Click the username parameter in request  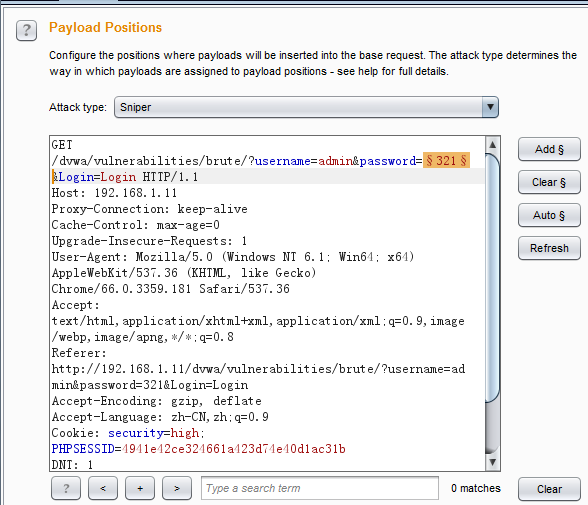(x=283, y=161)
